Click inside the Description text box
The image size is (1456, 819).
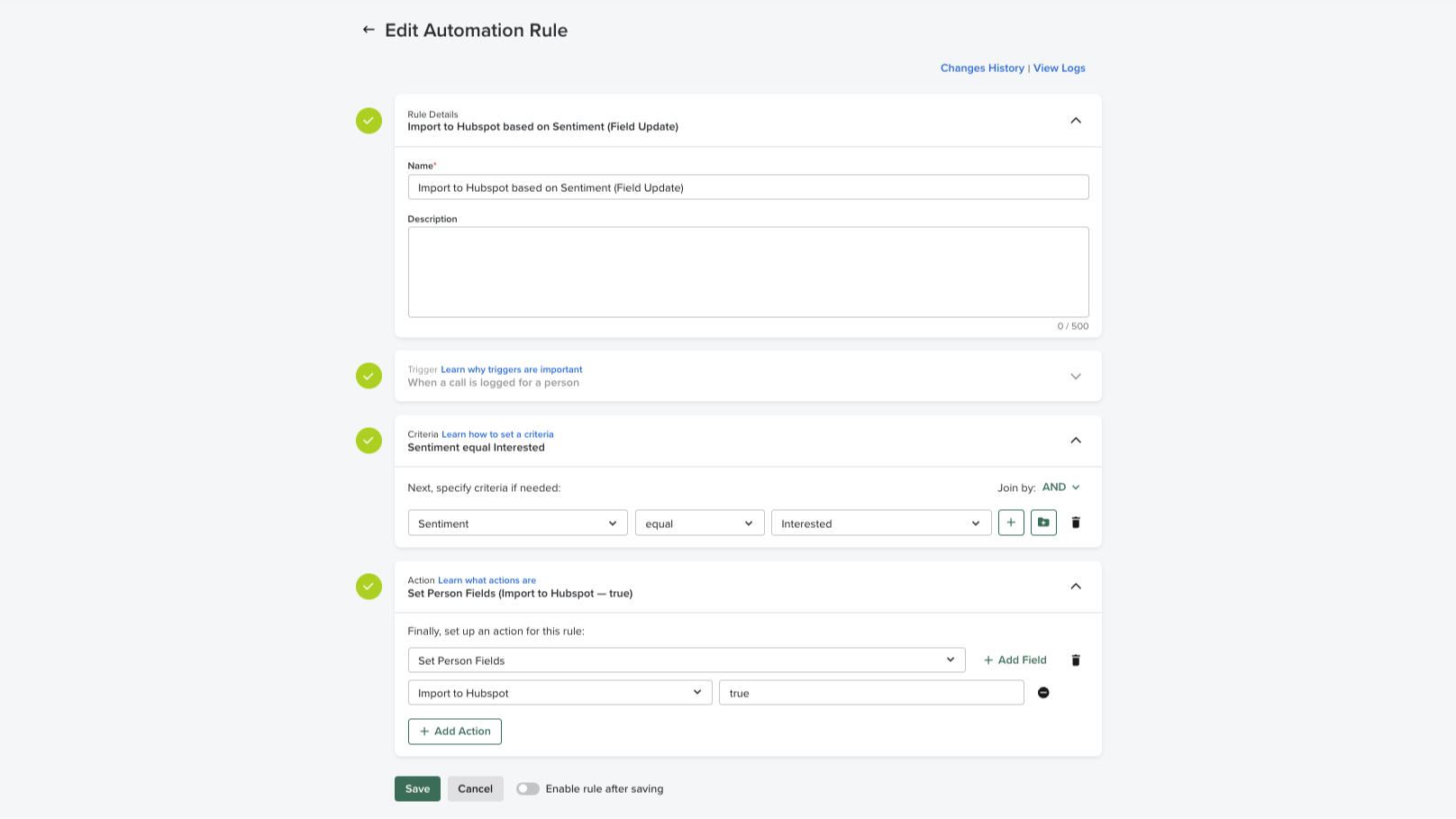pos(748,270)
